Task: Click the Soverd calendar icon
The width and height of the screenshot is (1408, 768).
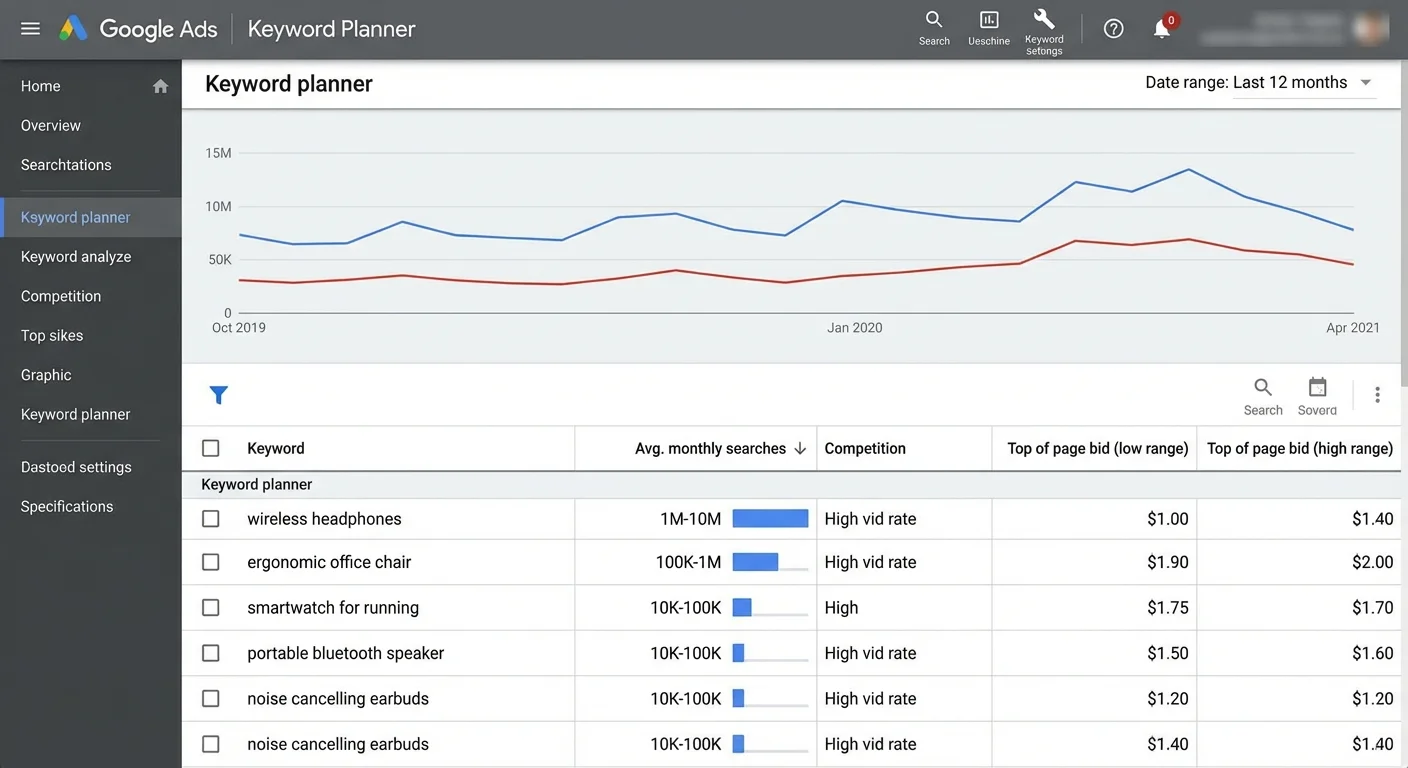Action: tap(1317, 396)
